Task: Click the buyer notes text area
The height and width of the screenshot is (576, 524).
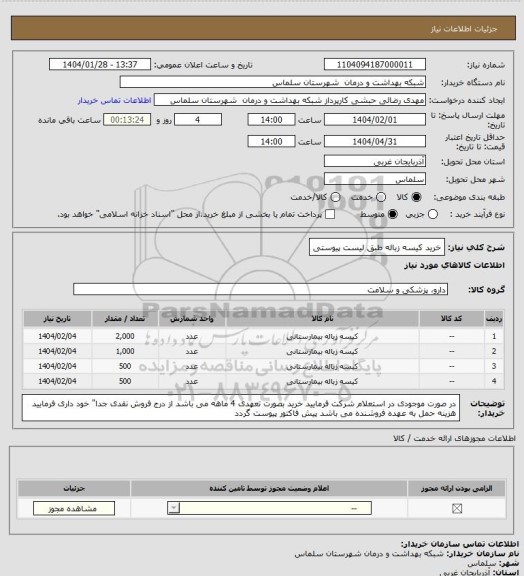Action: pos(241,408)
